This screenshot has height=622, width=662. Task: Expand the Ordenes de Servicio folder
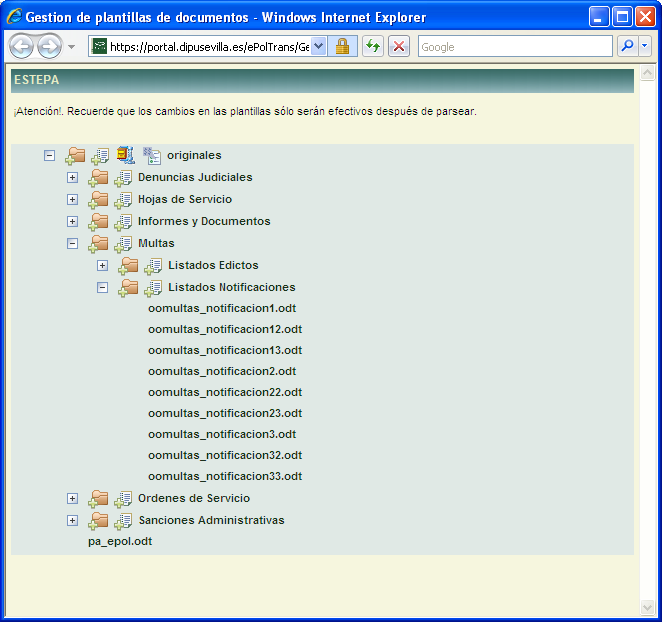(72, 498)
